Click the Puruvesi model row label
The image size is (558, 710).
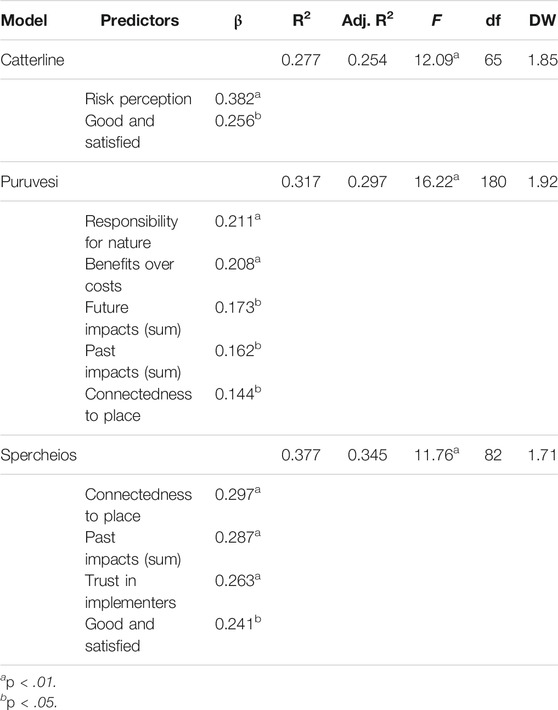29,182
